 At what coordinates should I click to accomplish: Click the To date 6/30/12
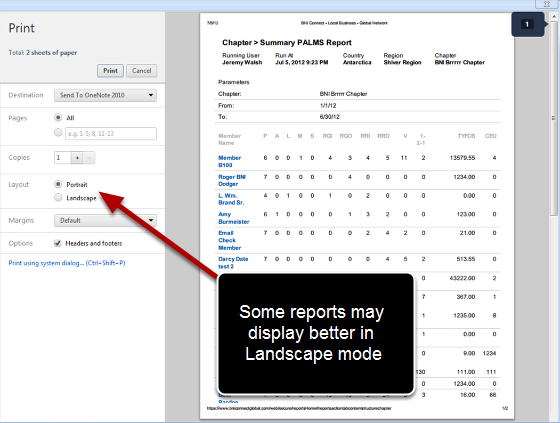(329, 117)
